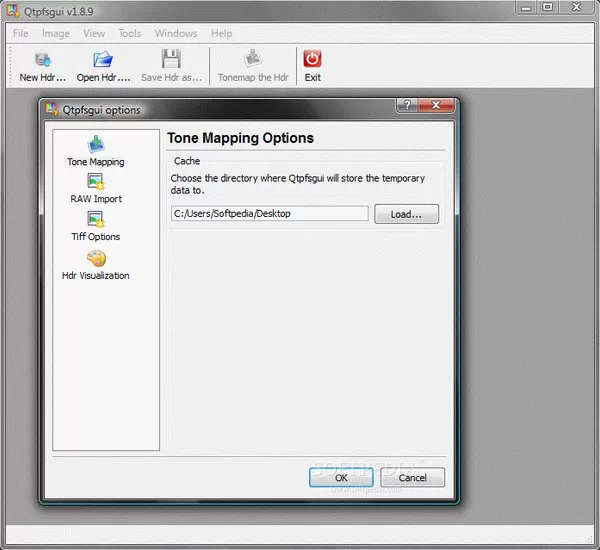
Task: Open the View menu
Action: (94, 33)
